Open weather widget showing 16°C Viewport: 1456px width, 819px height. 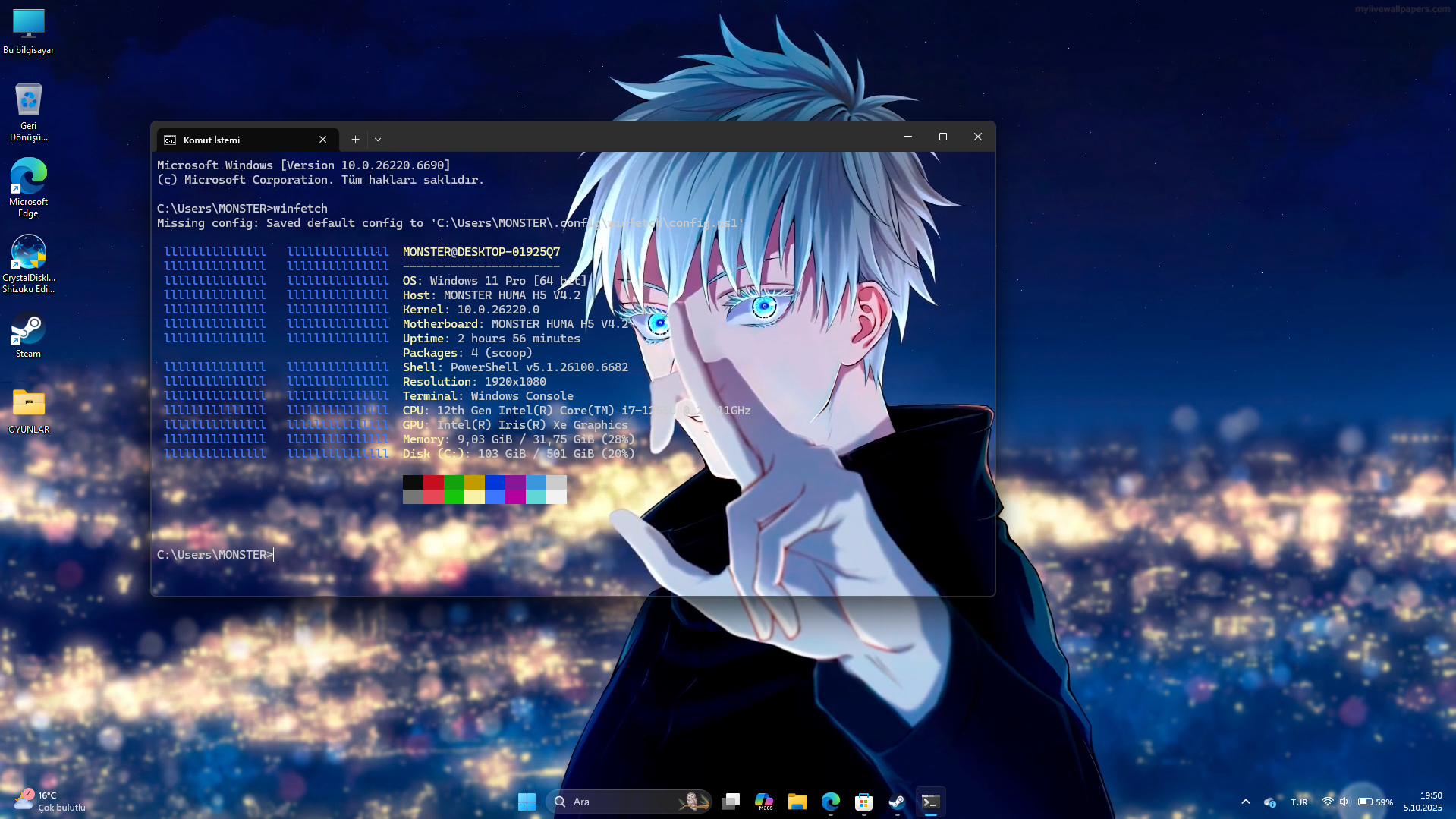[50, 802]
